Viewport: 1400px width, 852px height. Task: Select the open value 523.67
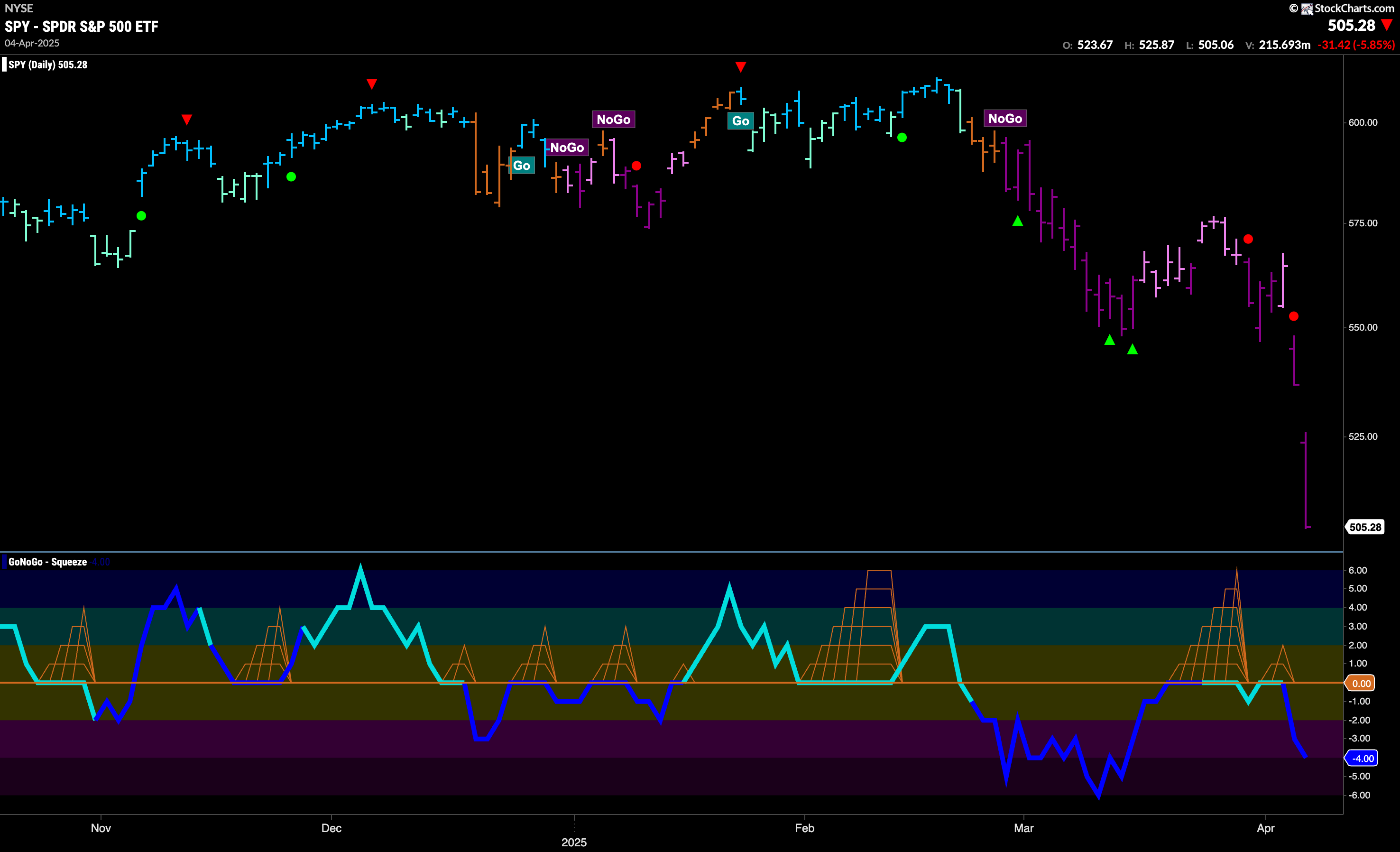1094,45
